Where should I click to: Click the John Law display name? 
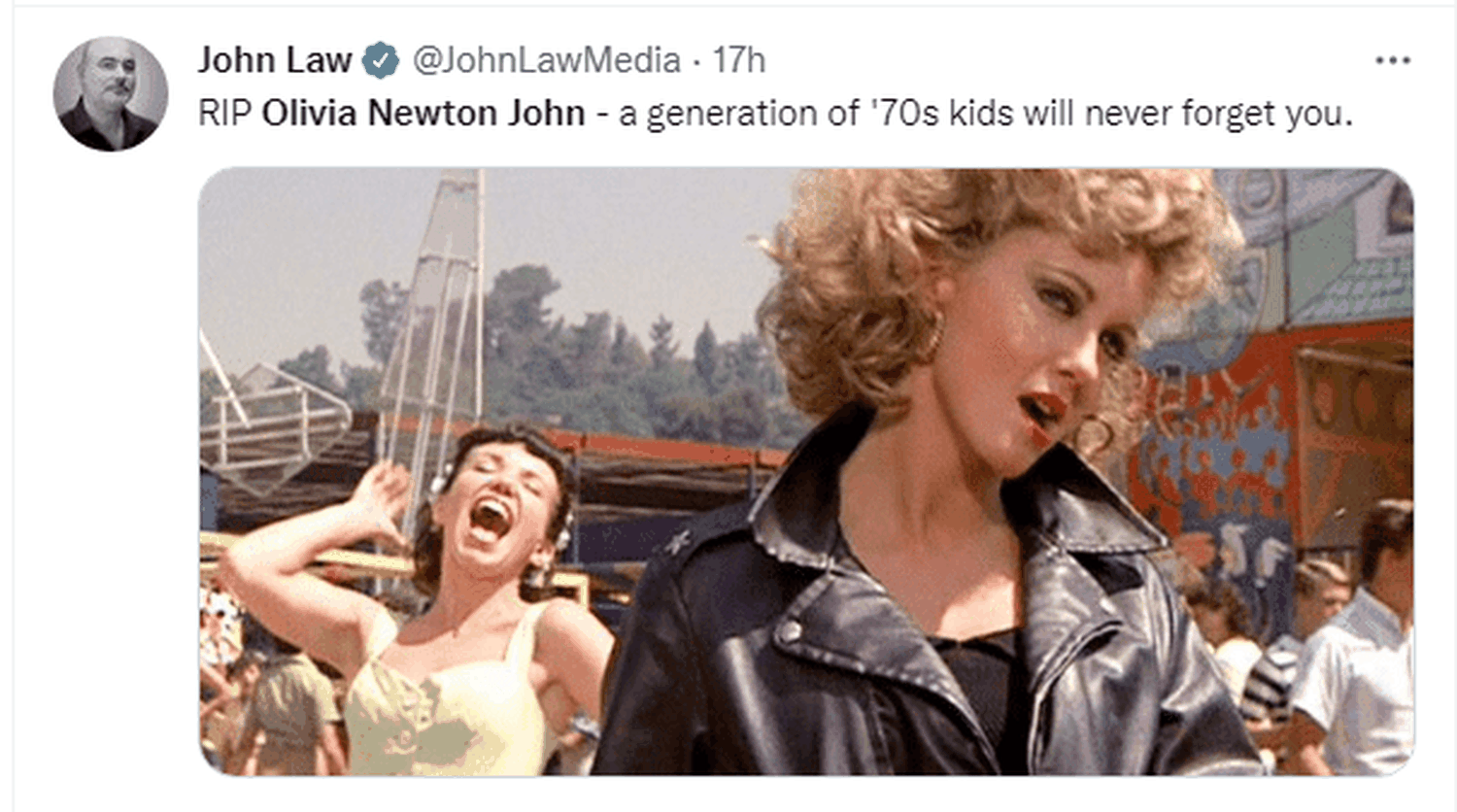(275, 60)
